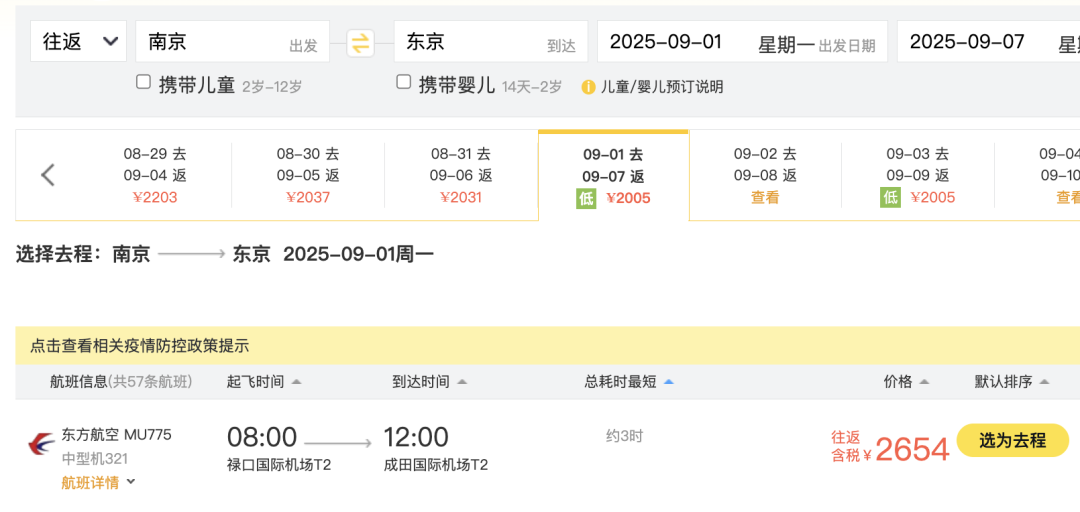Click the departure time sort arrow

pos(296,382)
